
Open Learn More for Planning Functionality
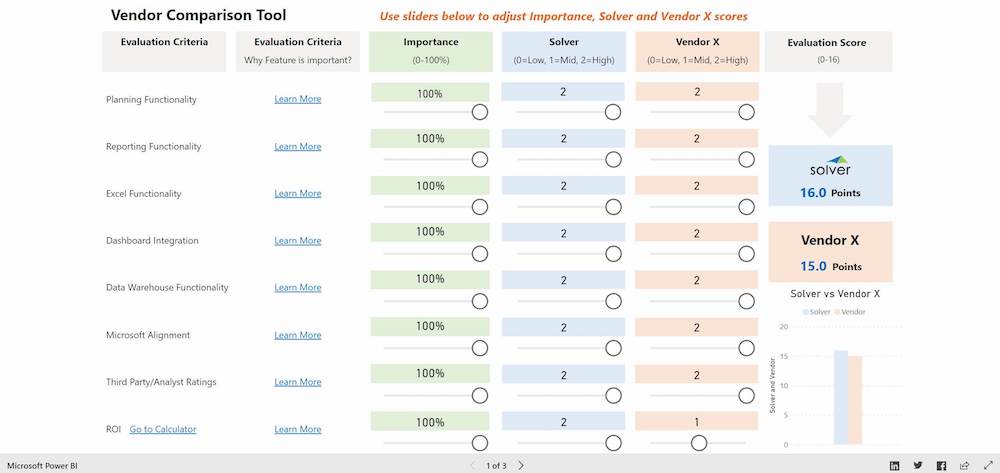(x=298, y=99)
